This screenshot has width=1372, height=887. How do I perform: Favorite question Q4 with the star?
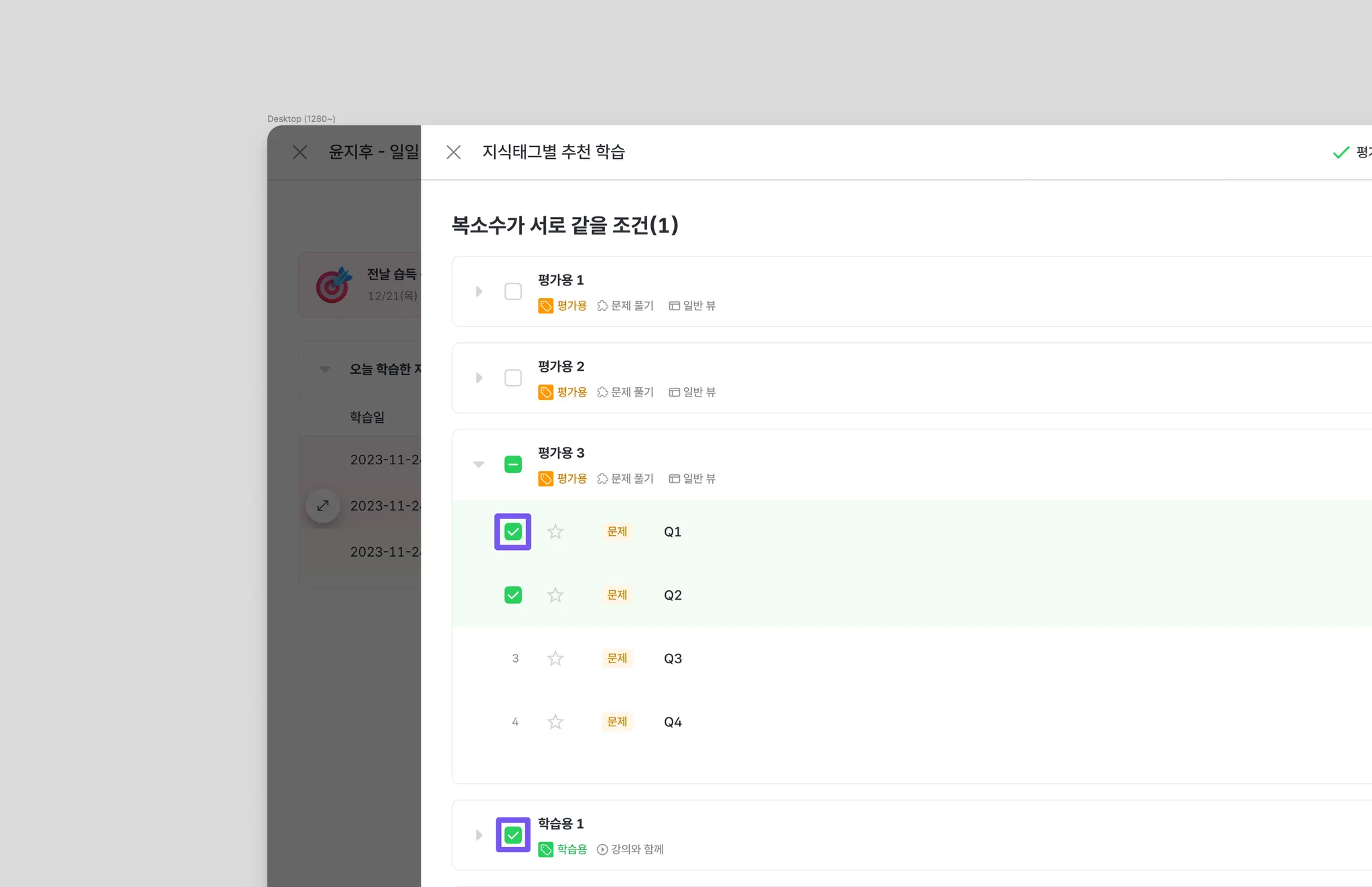pos(555,722)
